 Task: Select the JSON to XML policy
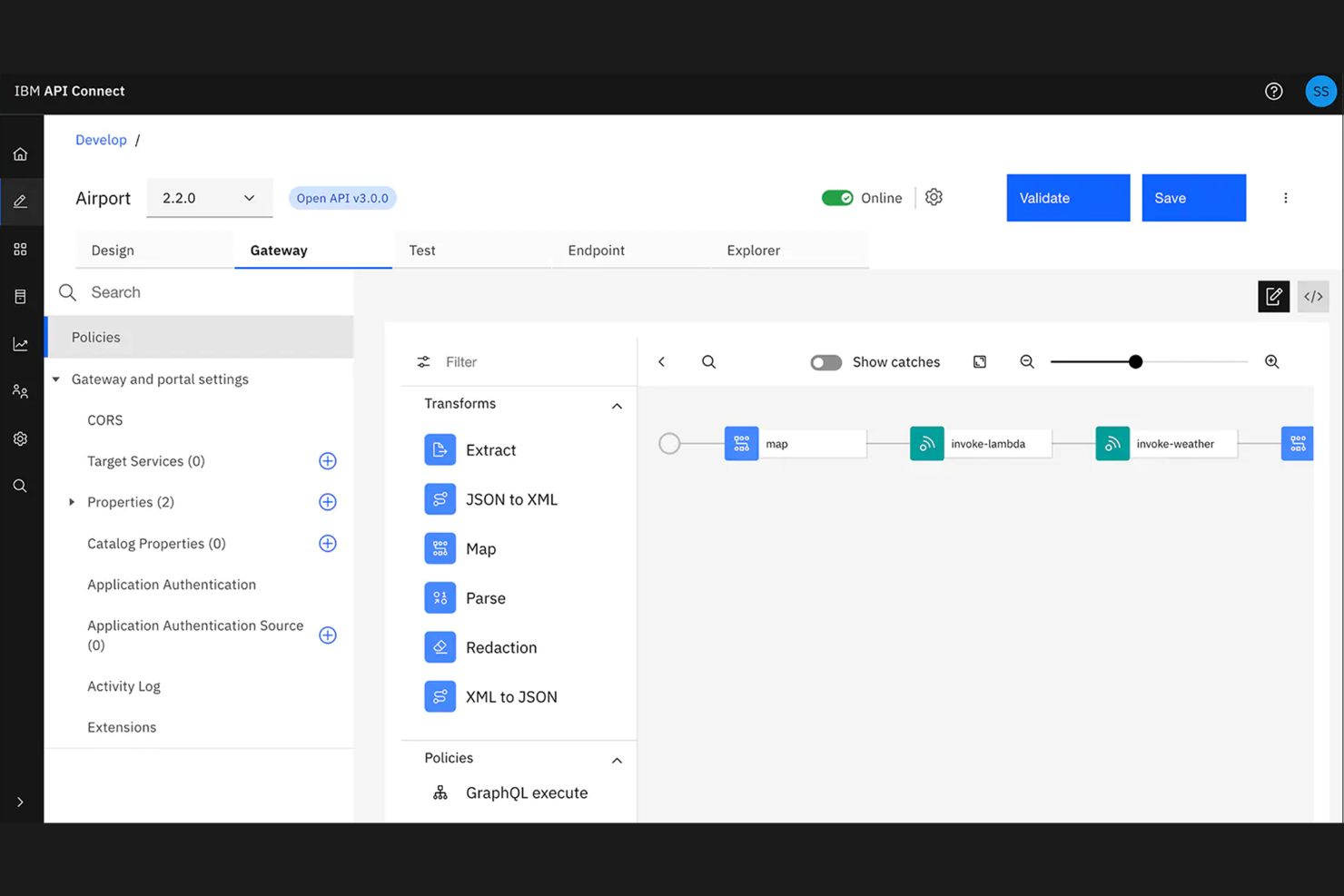pyautogui.click(x=490, y=499)
